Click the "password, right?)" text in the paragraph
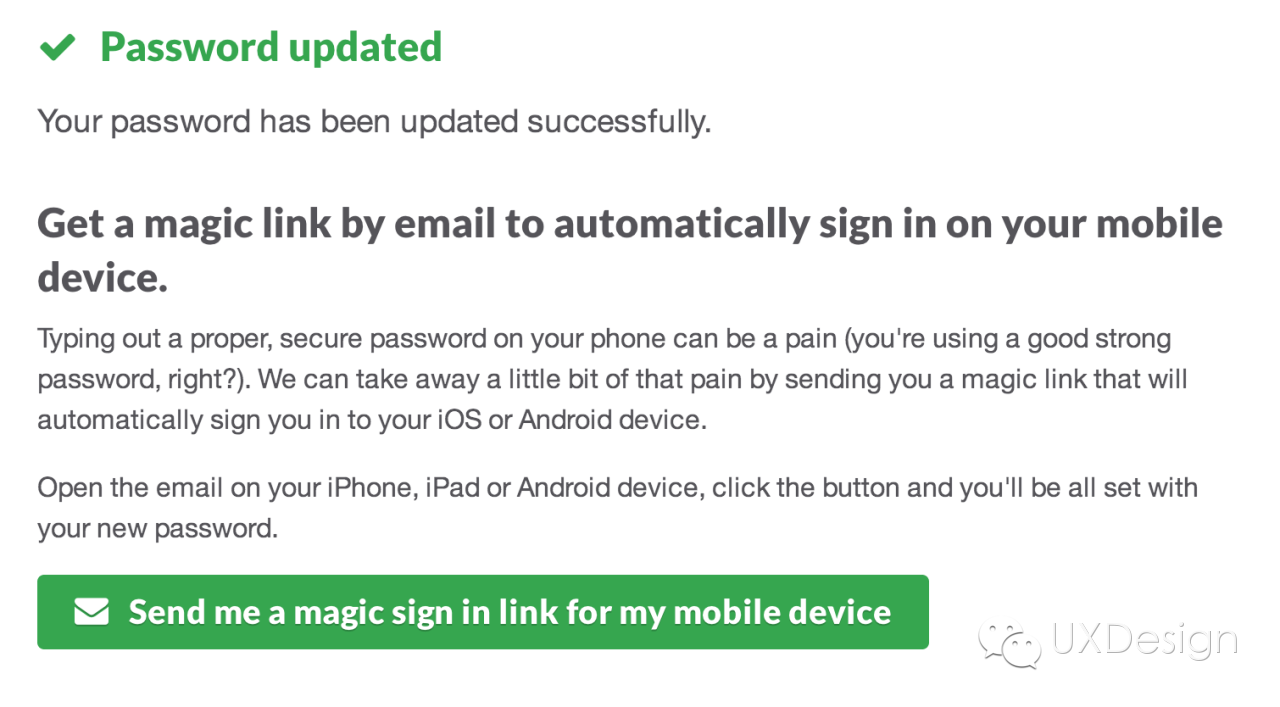The width and height of the screenshot is (1280, 707). point(131,380)
